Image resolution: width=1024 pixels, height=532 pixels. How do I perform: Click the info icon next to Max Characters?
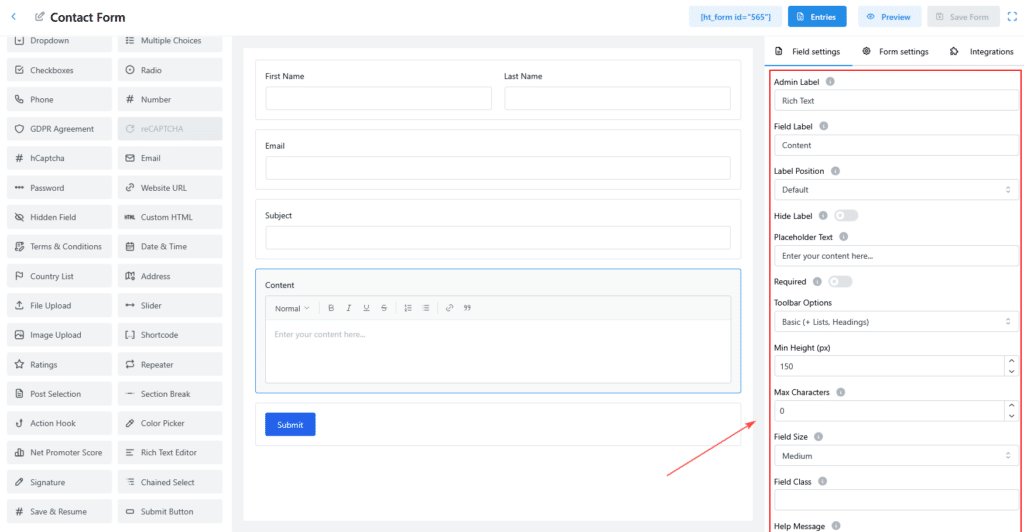(x=840, y=392)
